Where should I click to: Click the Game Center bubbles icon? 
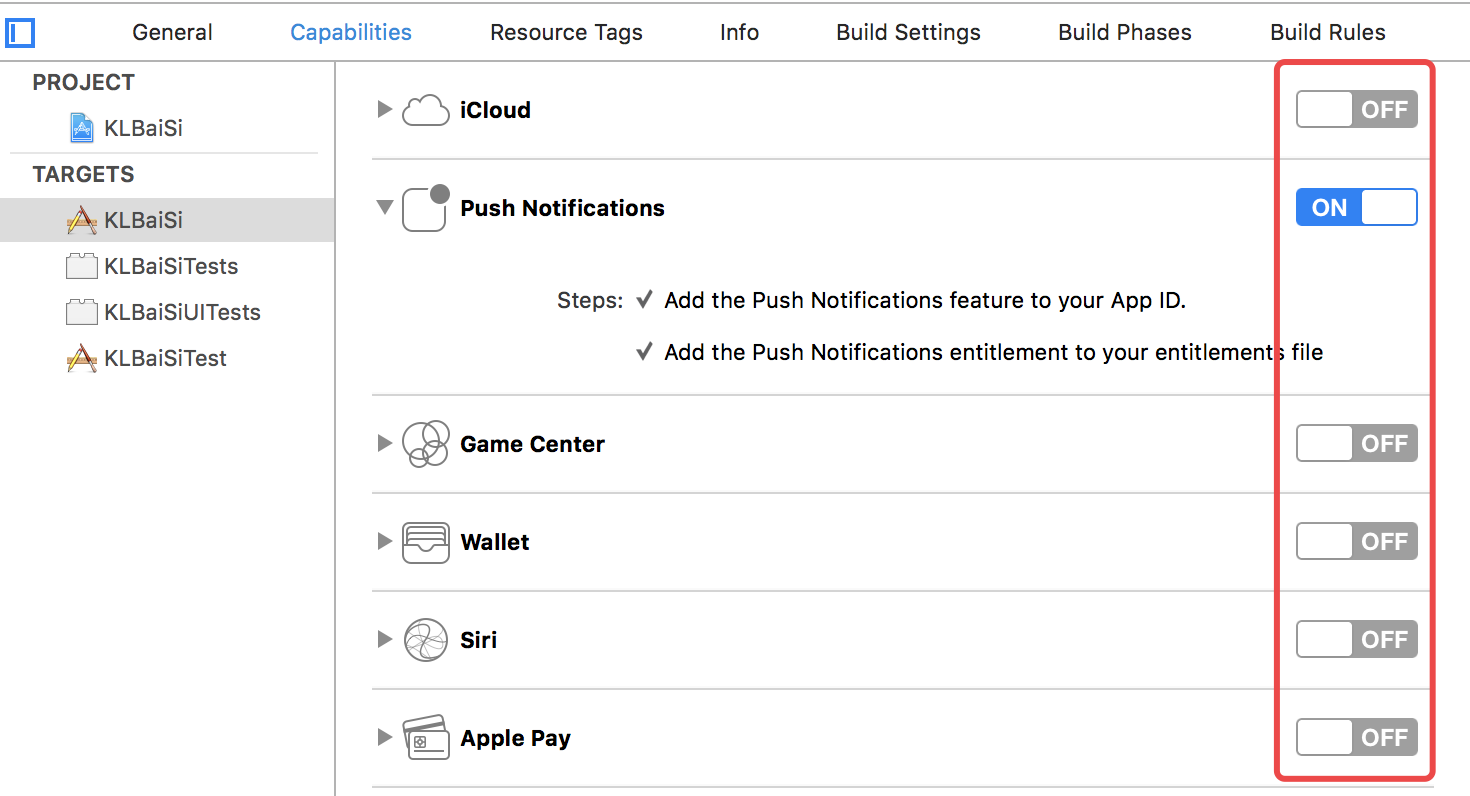click(425, 444)
